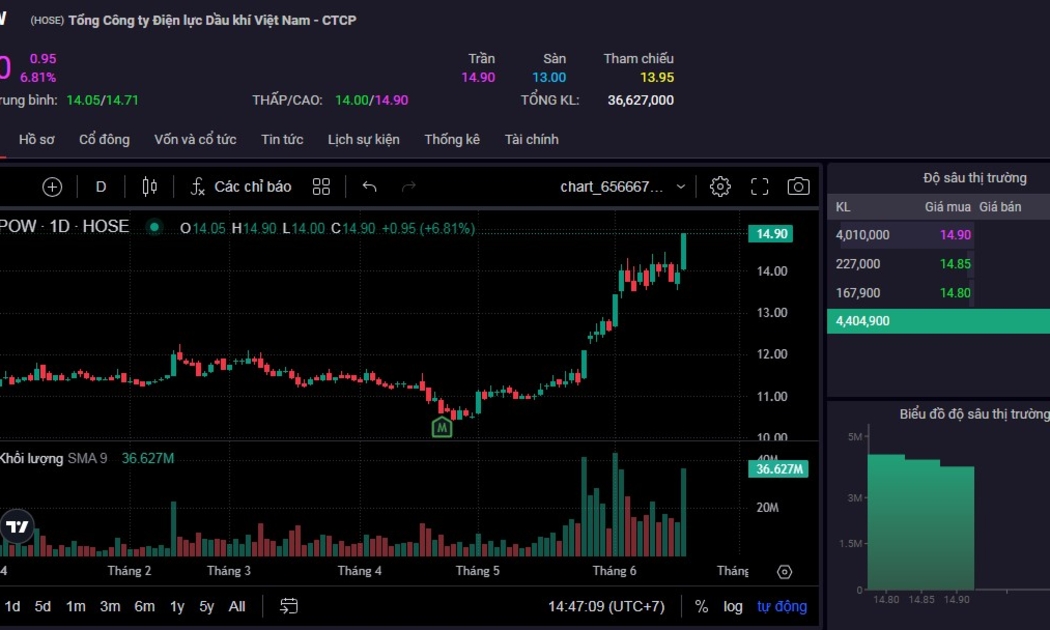Select the 6m time range
Image resolution: width=1050 pixels, height=630 pixels.
[x=144, y=606]
